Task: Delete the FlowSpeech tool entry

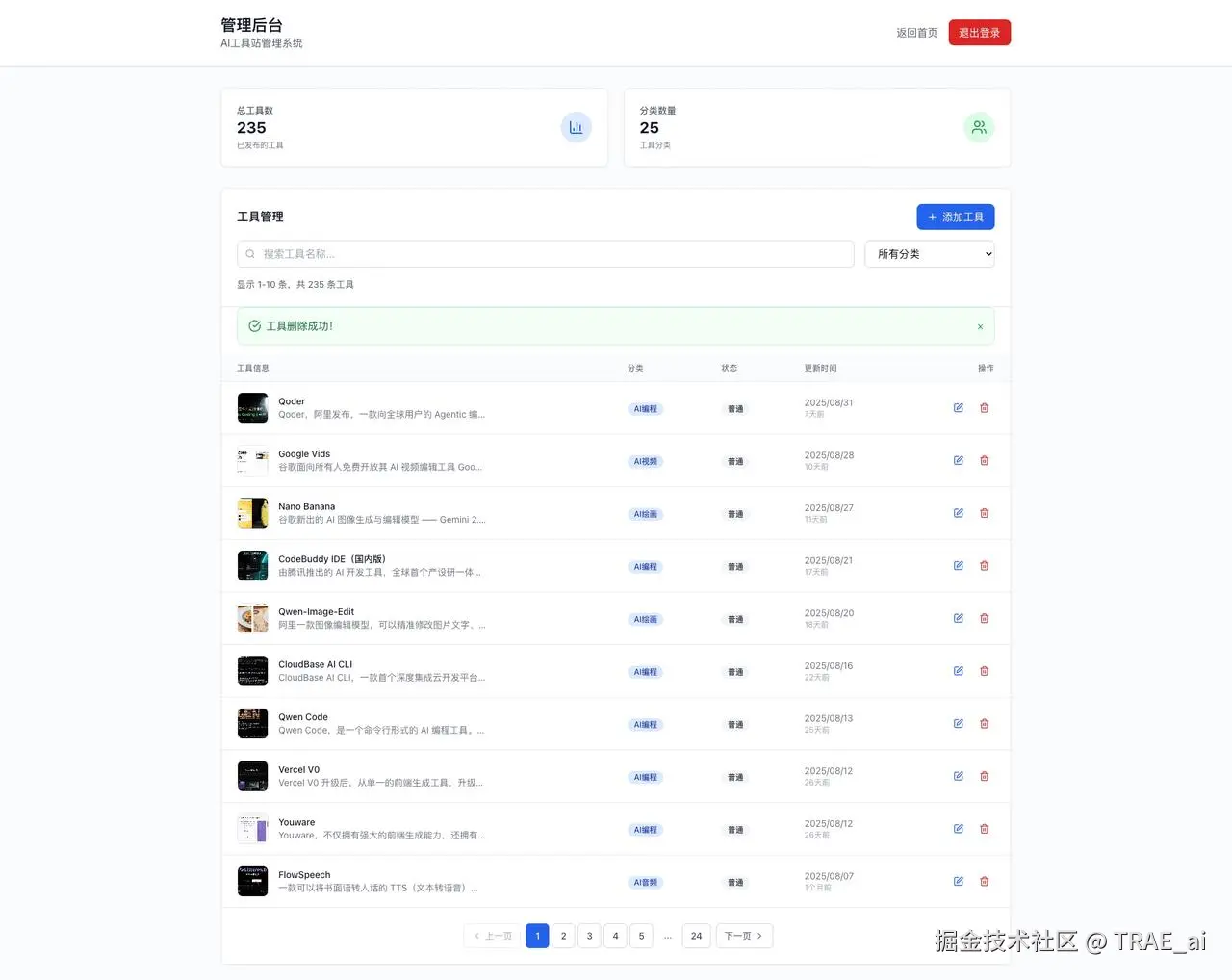Action: [x=985, y=881]
